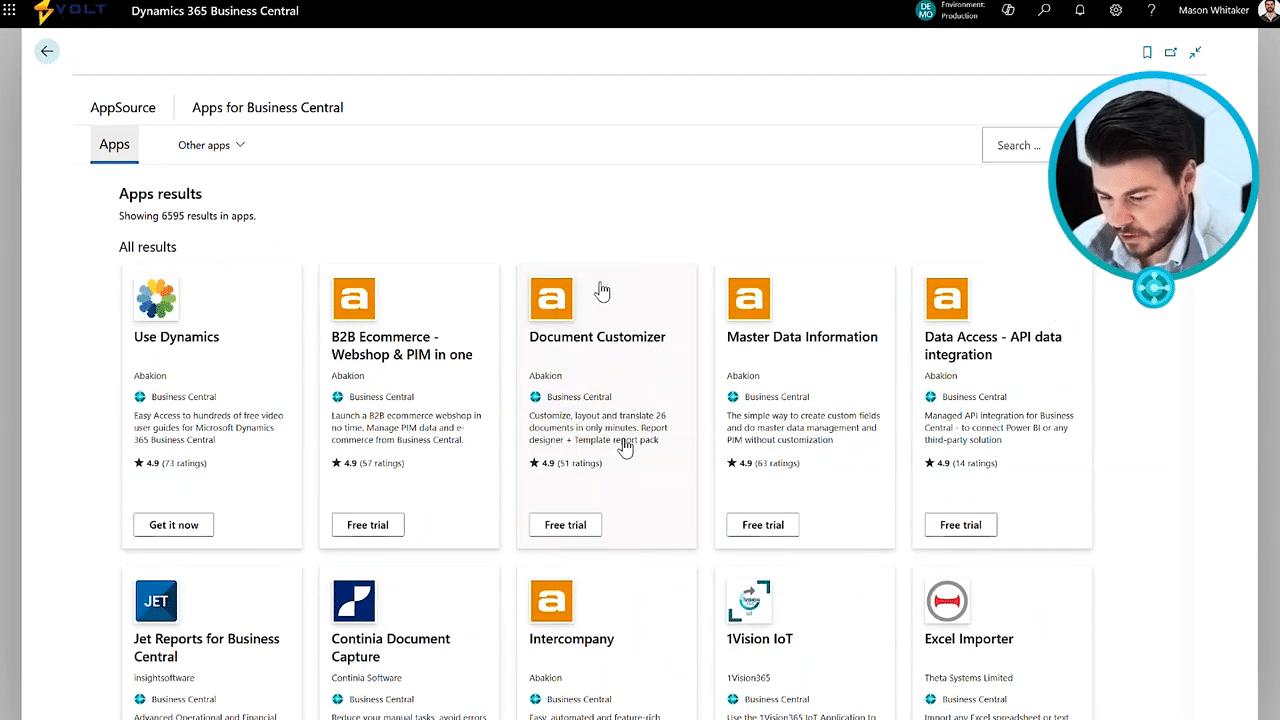Open notifications bell
This screenshot has height=720, width=1280.
[1080, 11]
